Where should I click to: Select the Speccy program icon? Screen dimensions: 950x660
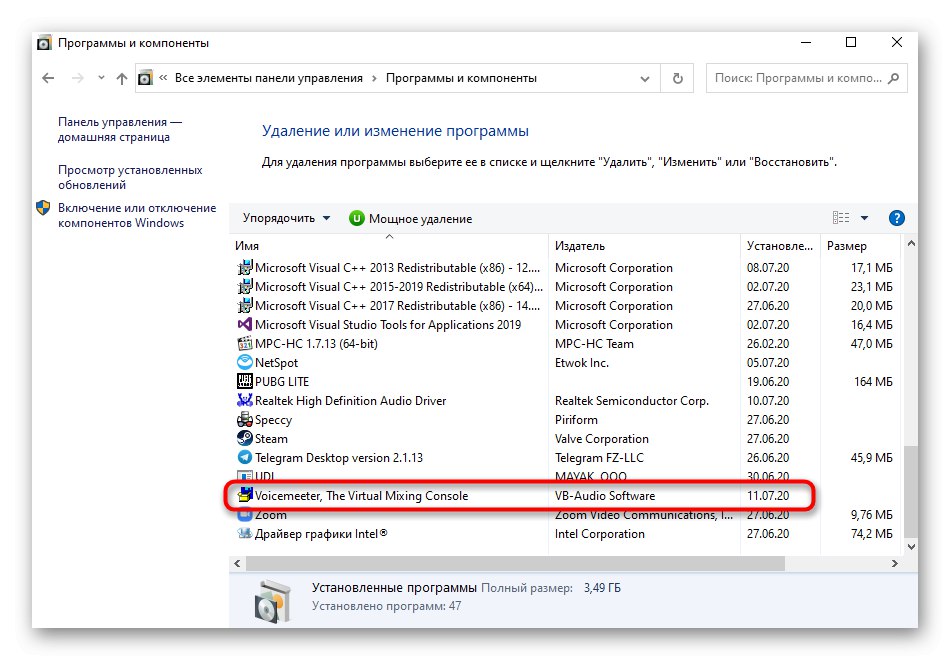point(245,419)
